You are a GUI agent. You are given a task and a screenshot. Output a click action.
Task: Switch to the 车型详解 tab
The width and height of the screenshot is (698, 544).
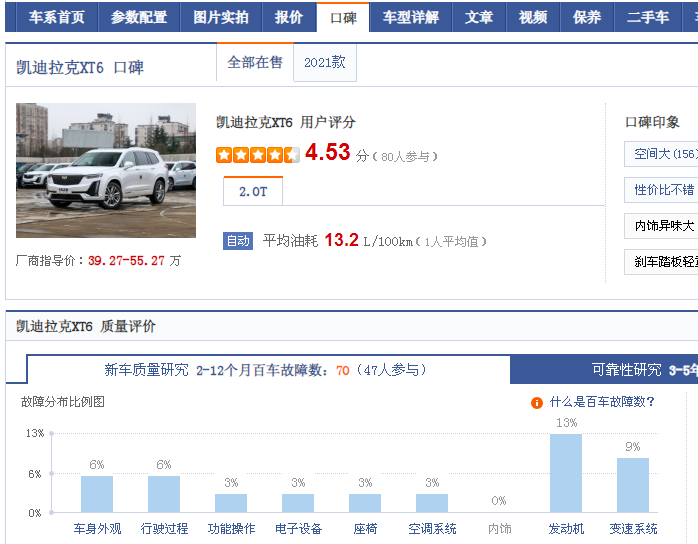410,18
